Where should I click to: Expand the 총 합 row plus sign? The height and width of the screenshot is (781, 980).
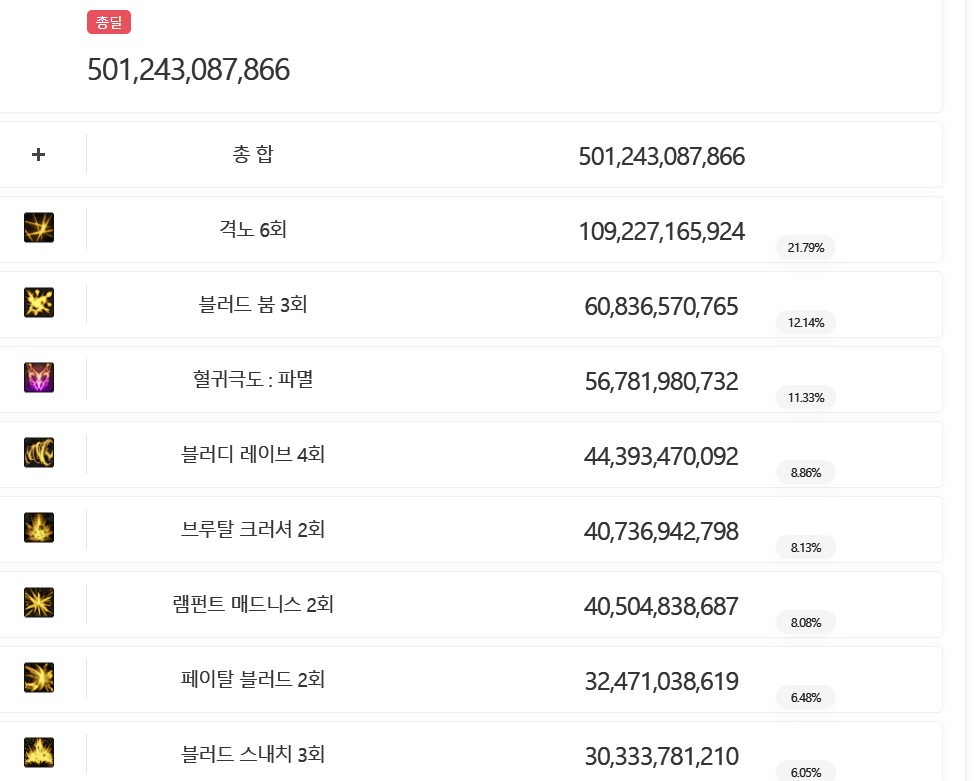[39, 155]
